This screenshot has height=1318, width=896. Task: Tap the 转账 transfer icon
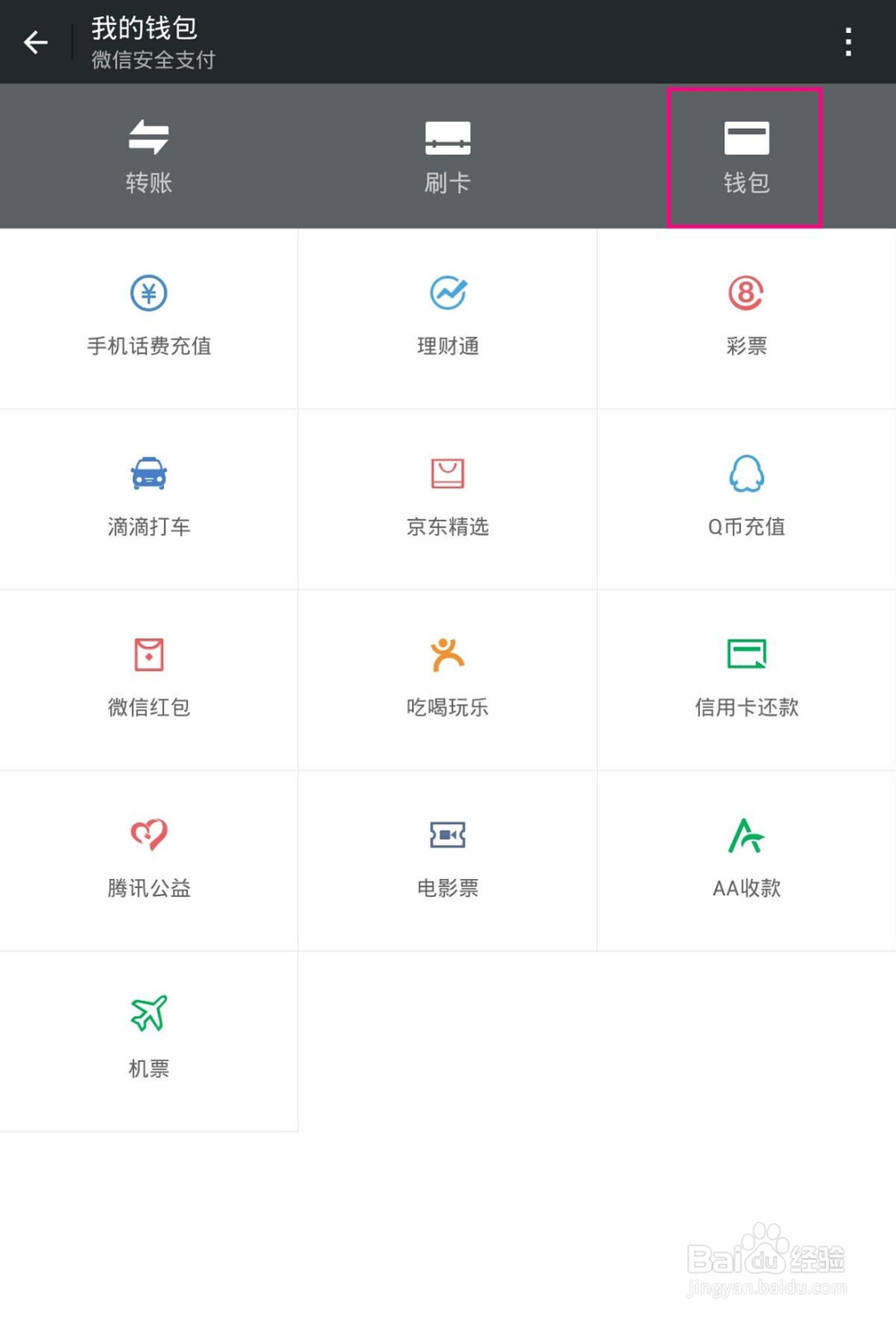tap(149, 137)
